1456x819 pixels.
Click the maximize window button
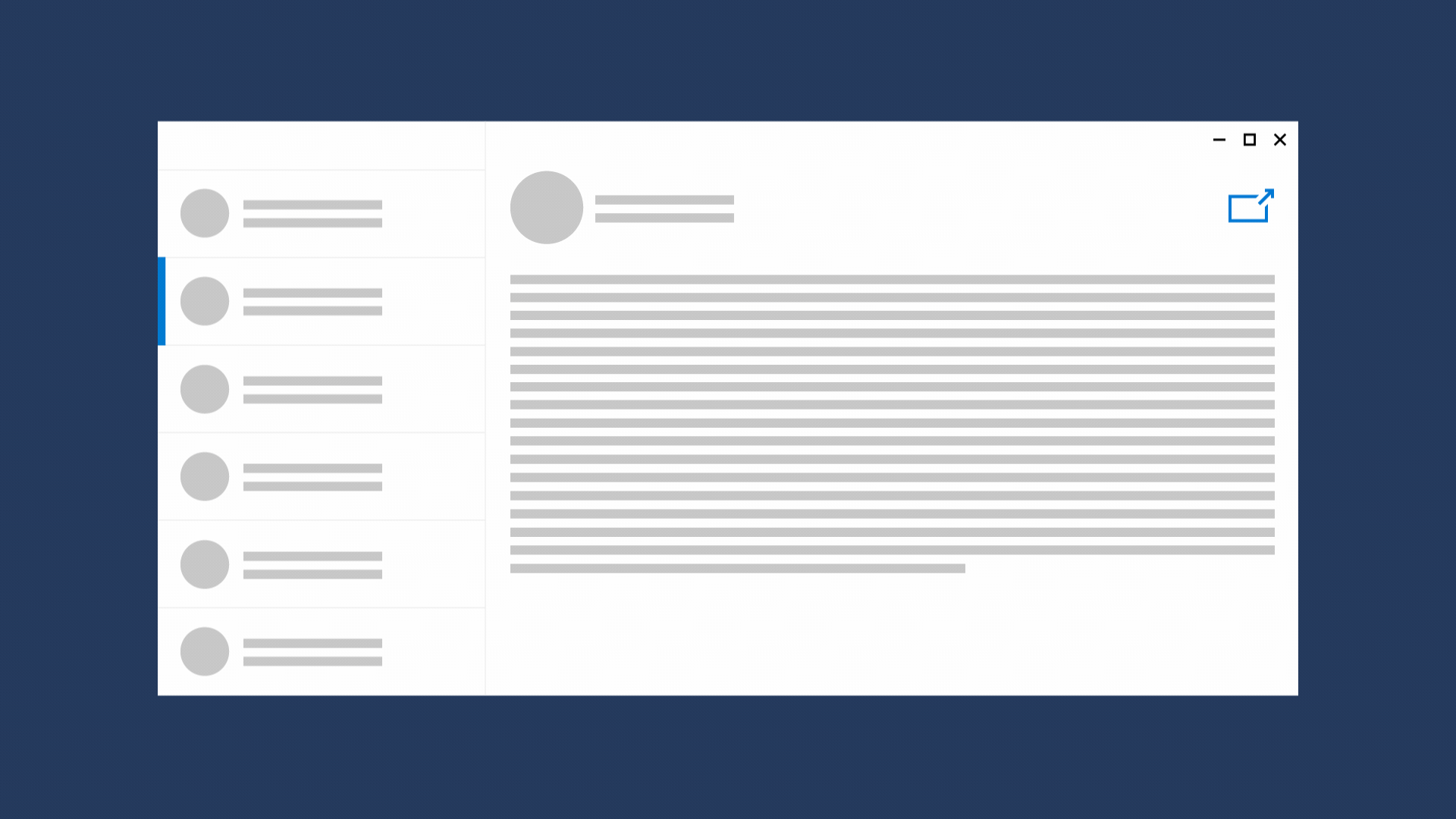pos(1250,139)
